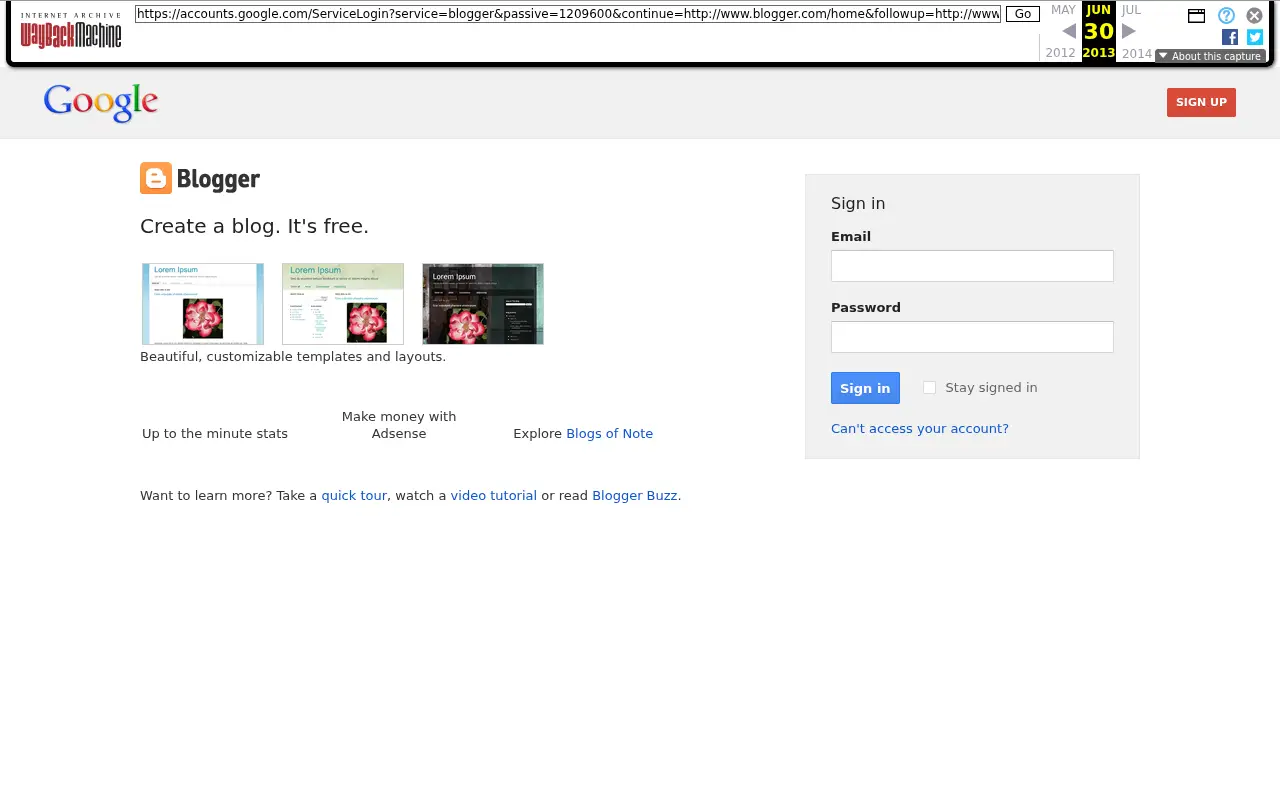Open Blogs of Note link
1280x800 pixels.
click(x=609, y=434)
